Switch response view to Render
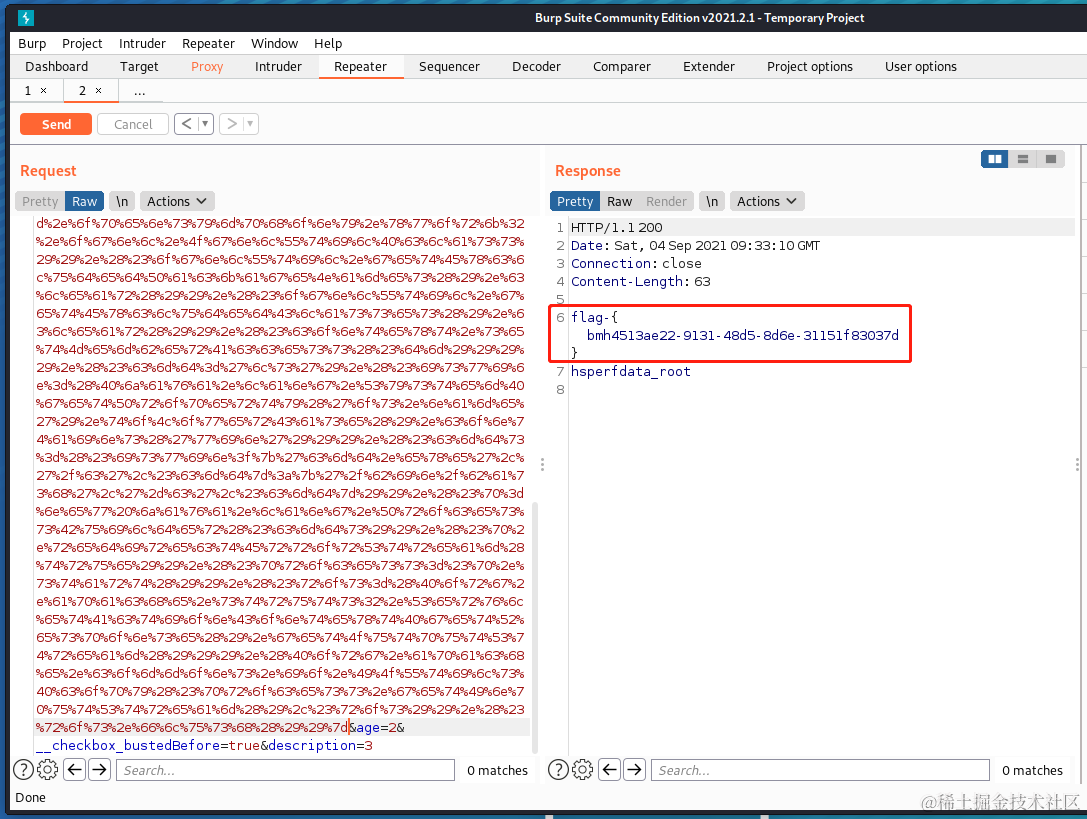This screenshot has width=1087, height=819. click(x=666, y=201)
